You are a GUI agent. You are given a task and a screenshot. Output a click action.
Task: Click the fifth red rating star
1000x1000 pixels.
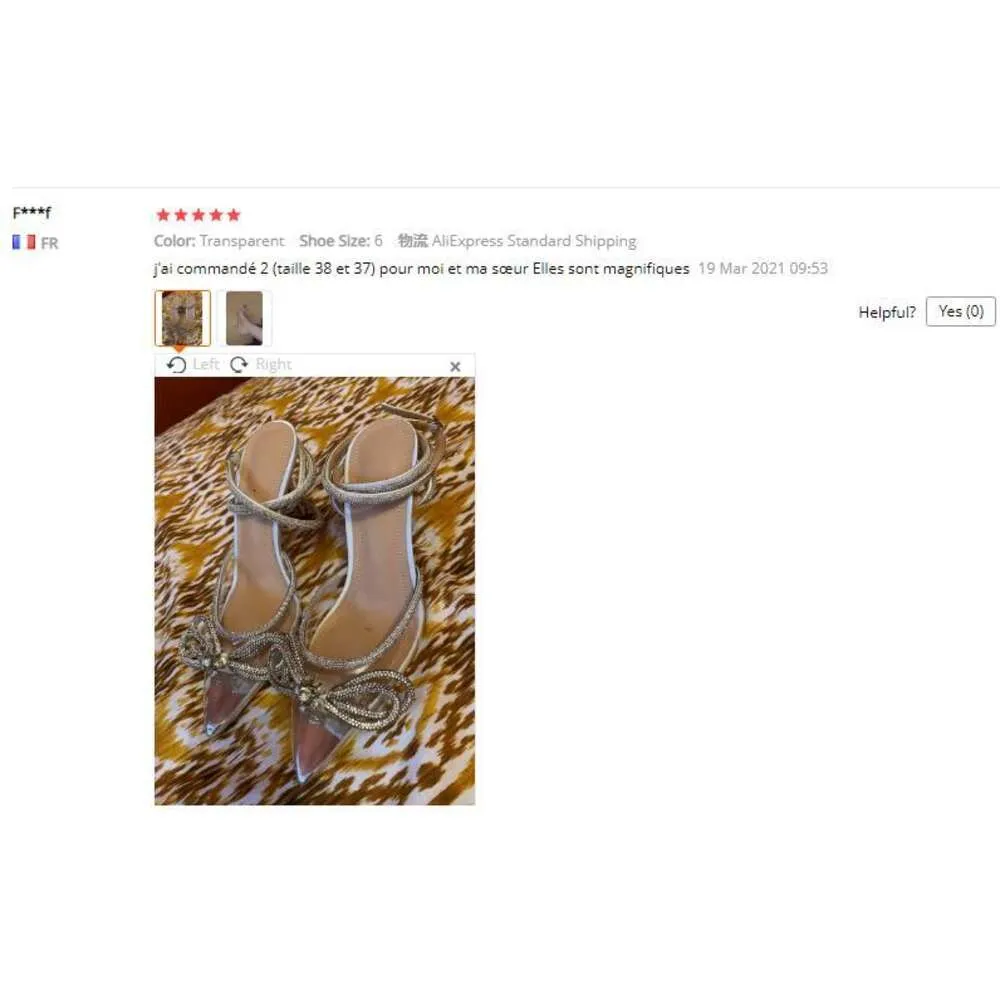tap(234, 215)
